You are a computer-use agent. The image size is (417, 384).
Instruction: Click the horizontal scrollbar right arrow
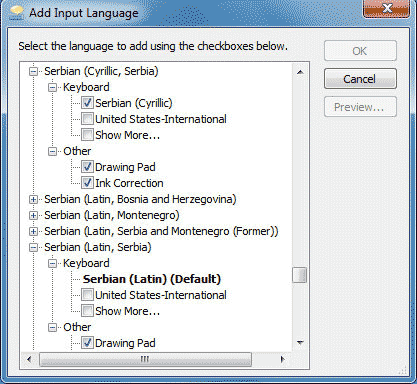283,359
